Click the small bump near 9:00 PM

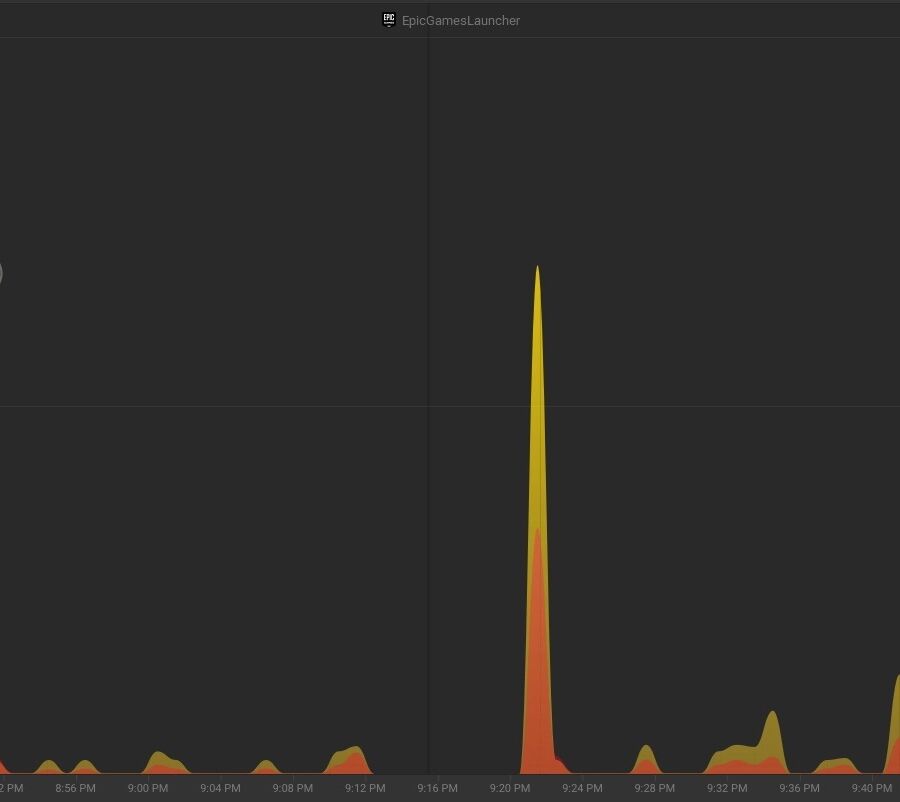tap(164, 763)
